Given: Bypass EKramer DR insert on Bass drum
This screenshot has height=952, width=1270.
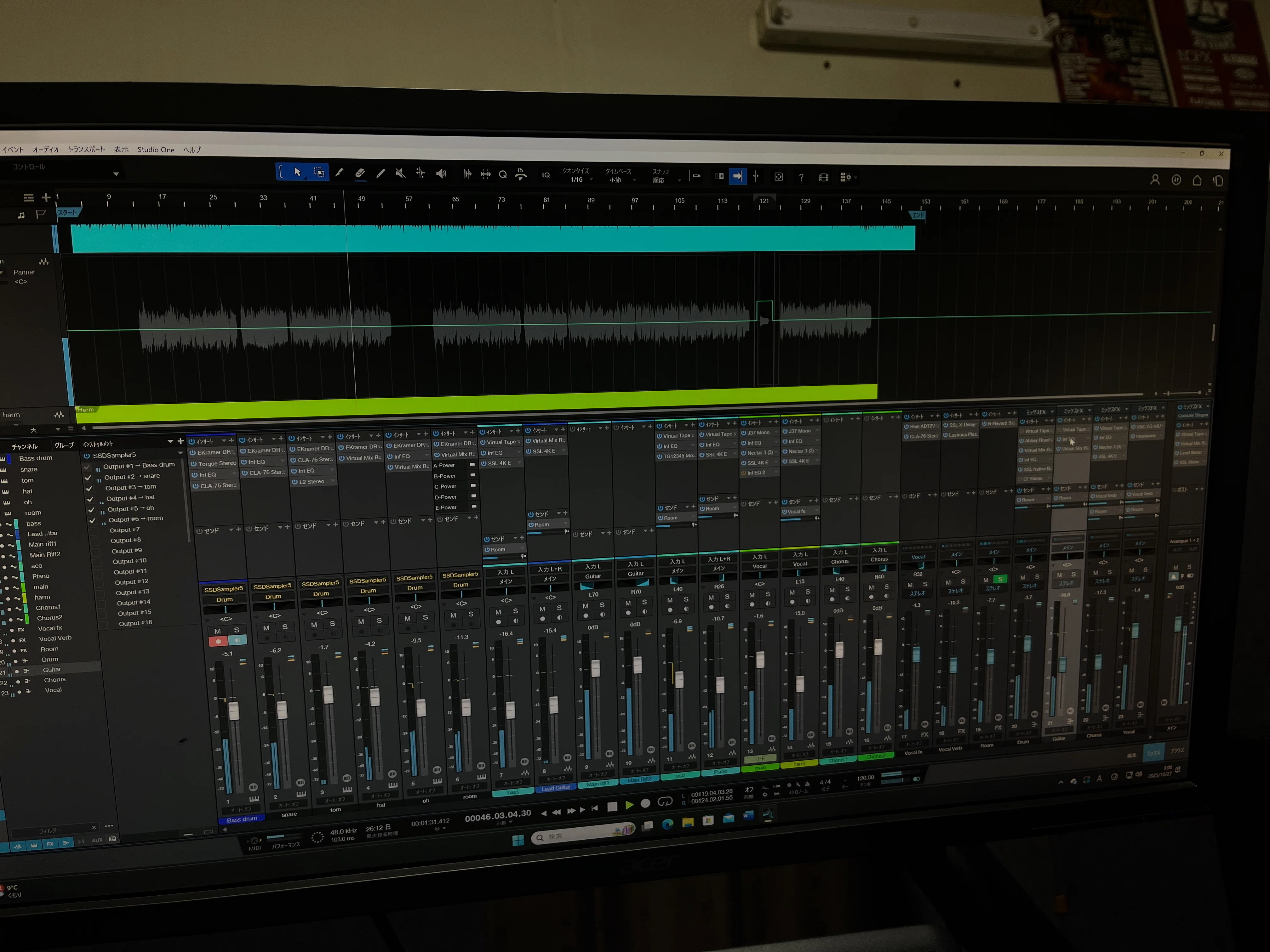Looking at the screenshot, I should 193,453.
